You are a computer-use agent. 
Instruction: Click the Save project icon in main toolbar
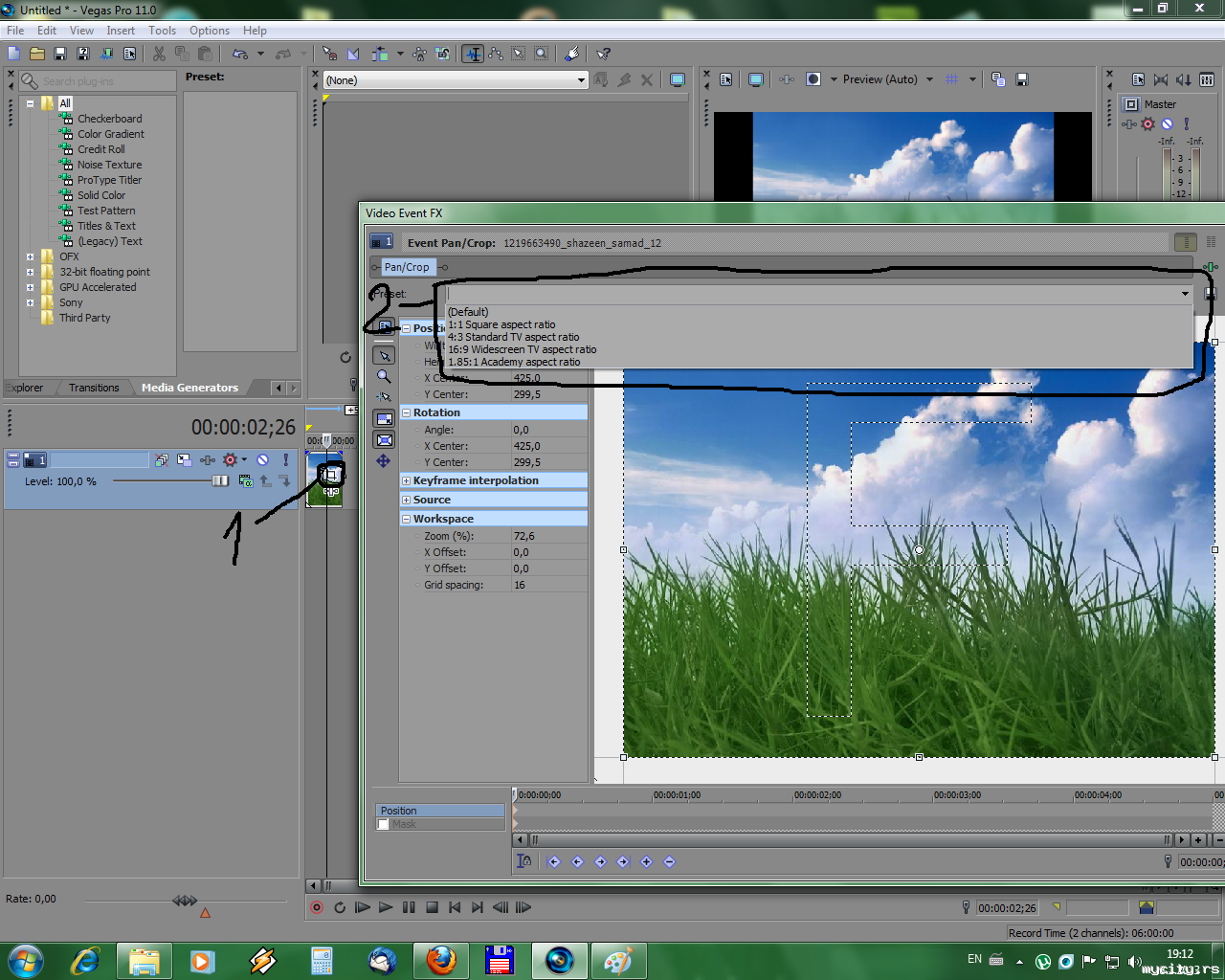point(60,54)
